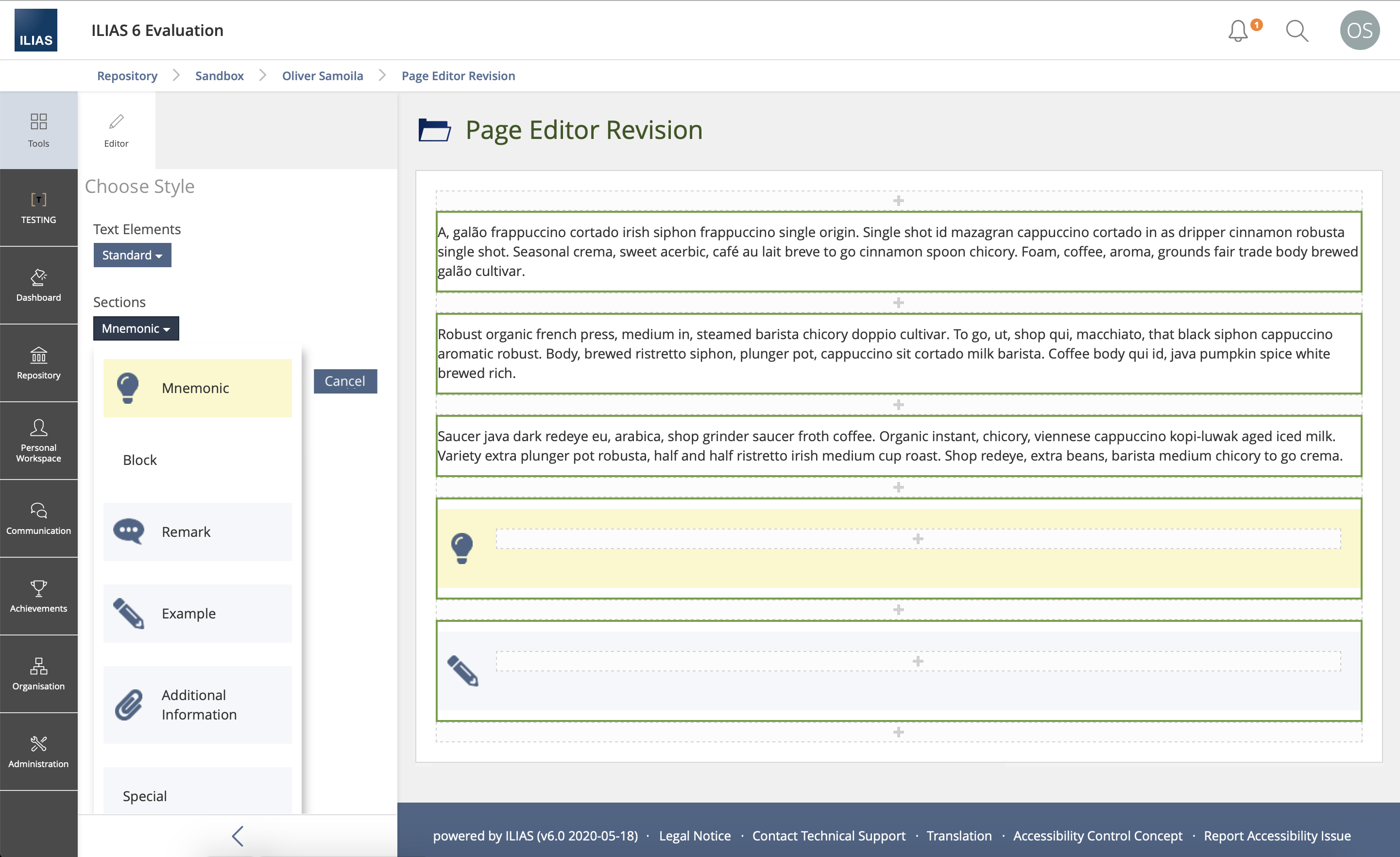Collapse the slate with back chevron

[238, 836]
